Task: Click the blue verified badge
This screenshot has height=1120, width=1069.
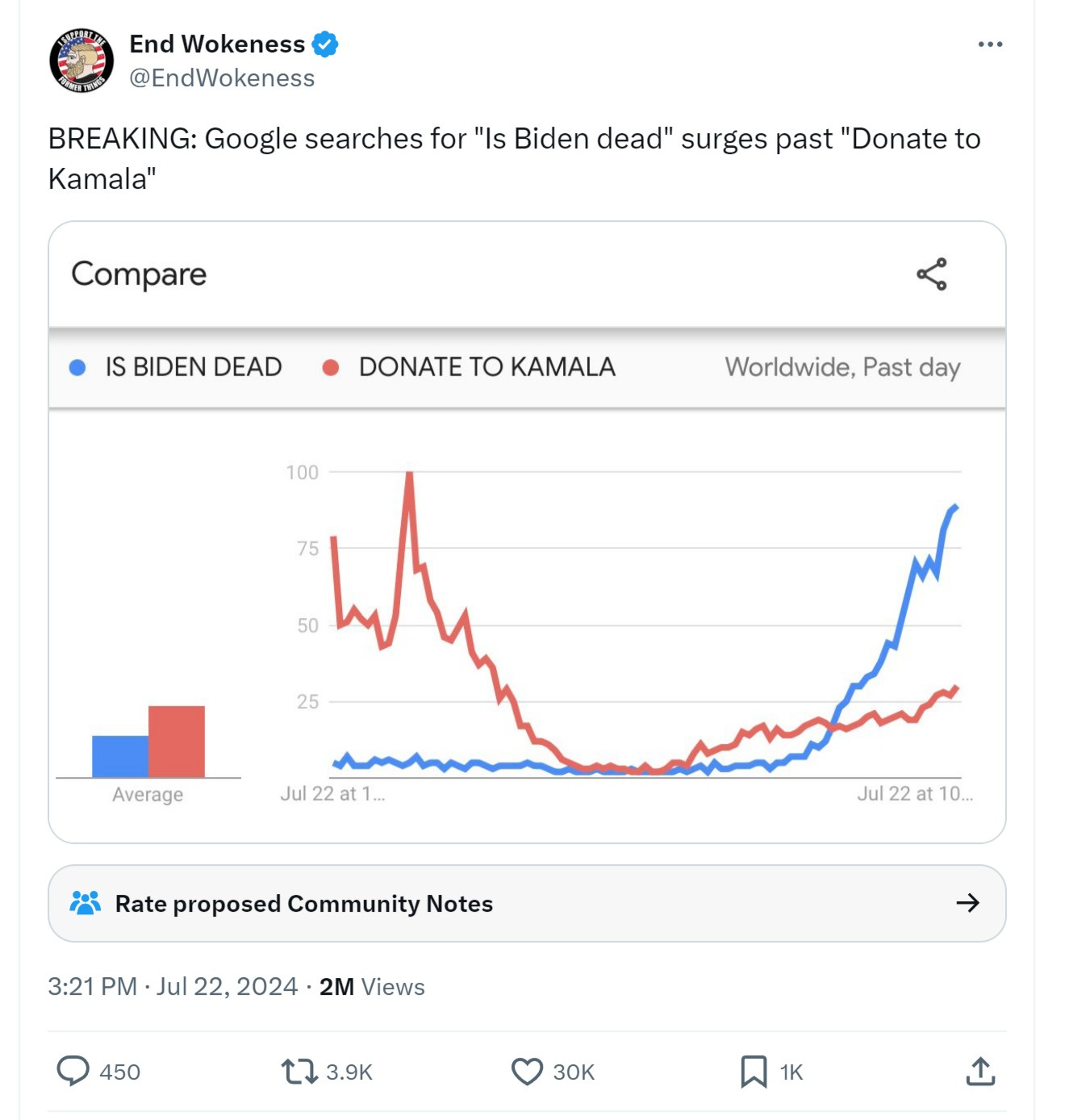Action: pyautogui.click(x=325, y=44)
